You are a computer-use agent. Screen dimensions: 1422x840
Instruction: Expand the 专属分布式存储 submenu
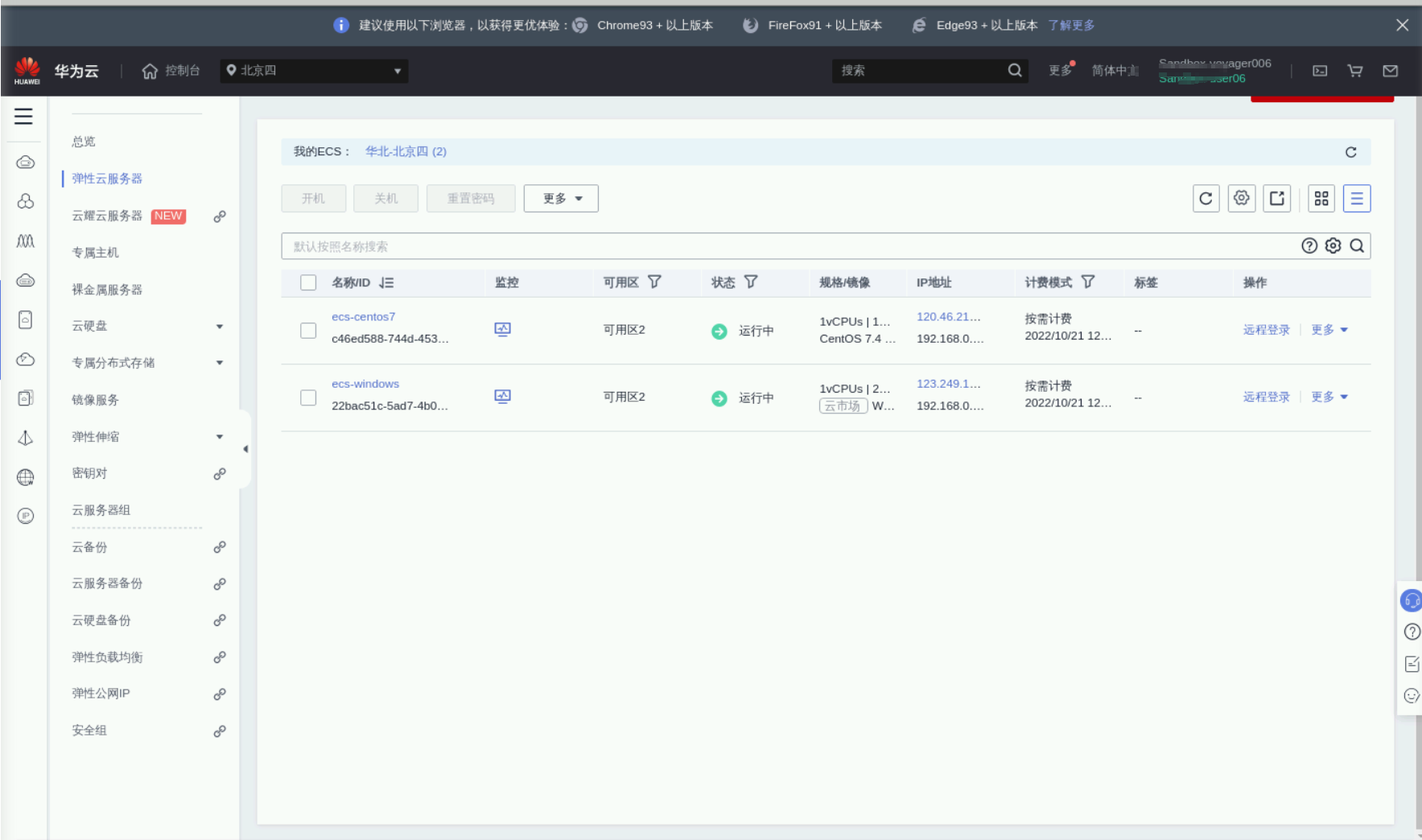pos(220,363)
